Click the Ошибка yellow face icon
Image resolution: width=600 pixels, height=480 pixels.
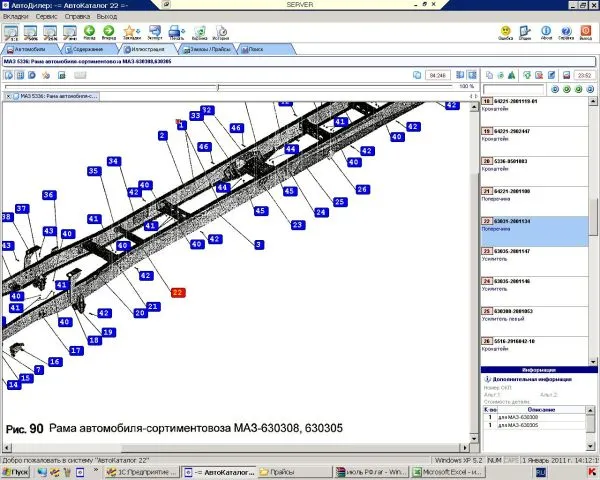505,33
